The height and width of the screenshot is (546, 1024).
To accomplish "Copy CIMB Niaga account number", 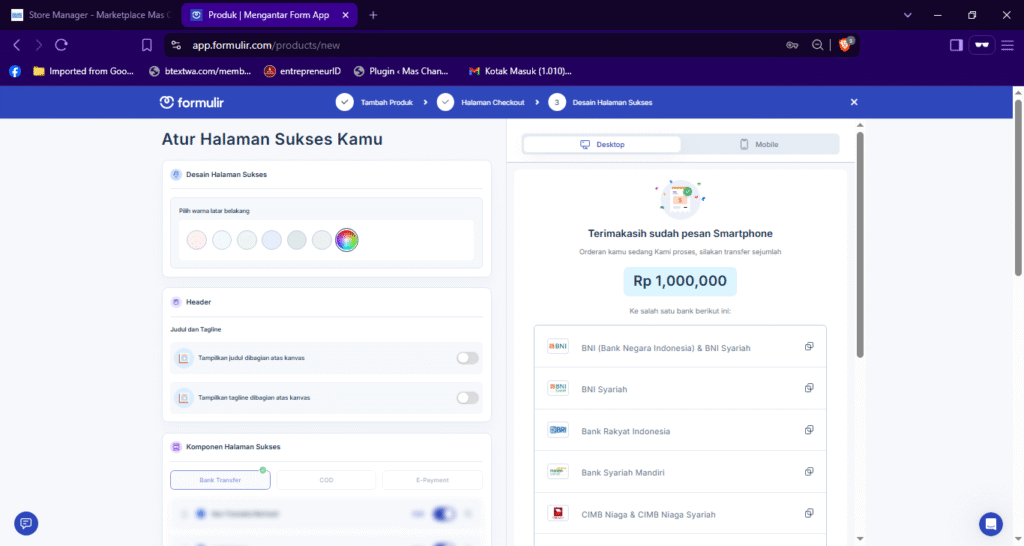I will 808,513.
